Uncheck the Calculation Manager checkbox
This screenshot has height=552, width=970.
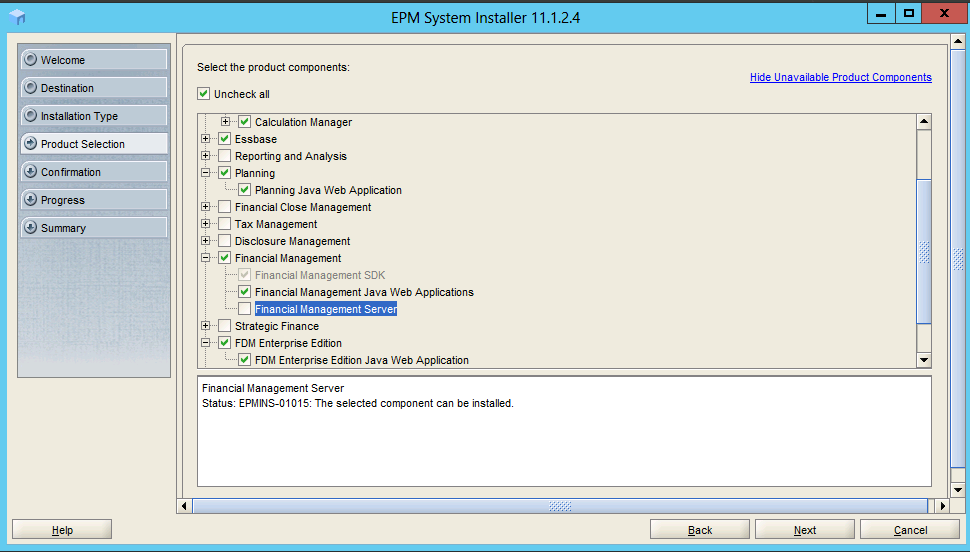245,122
